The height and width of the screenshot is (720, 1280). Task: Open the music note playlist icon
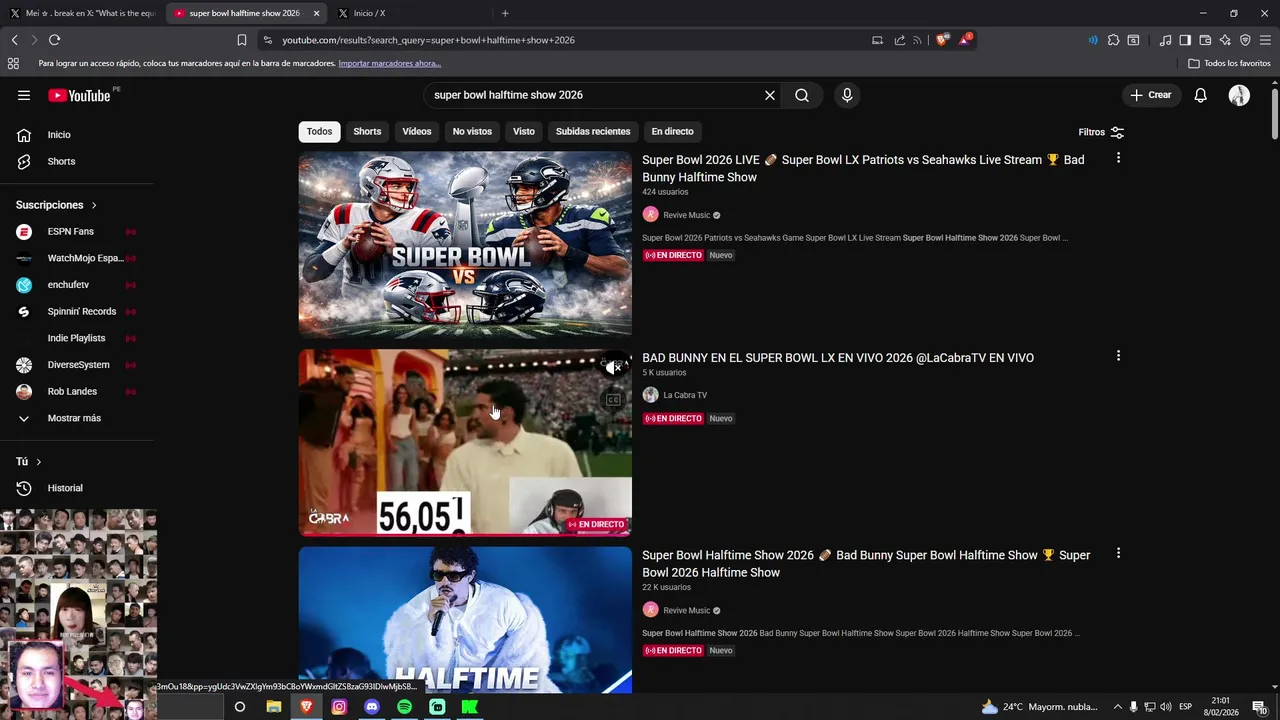click(1165, 40)
